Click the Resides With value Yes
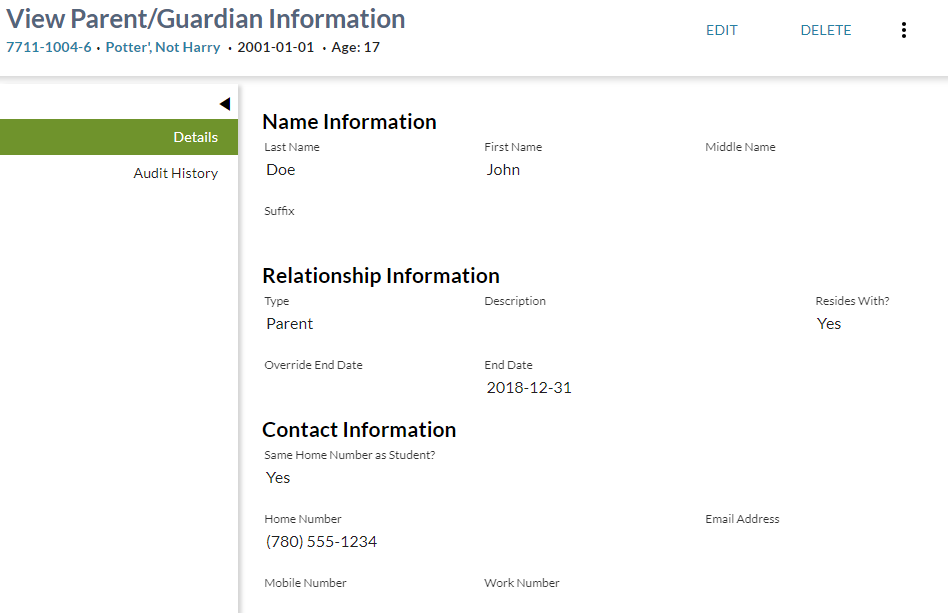Screen dimensions: 948x613 [829, 324]
